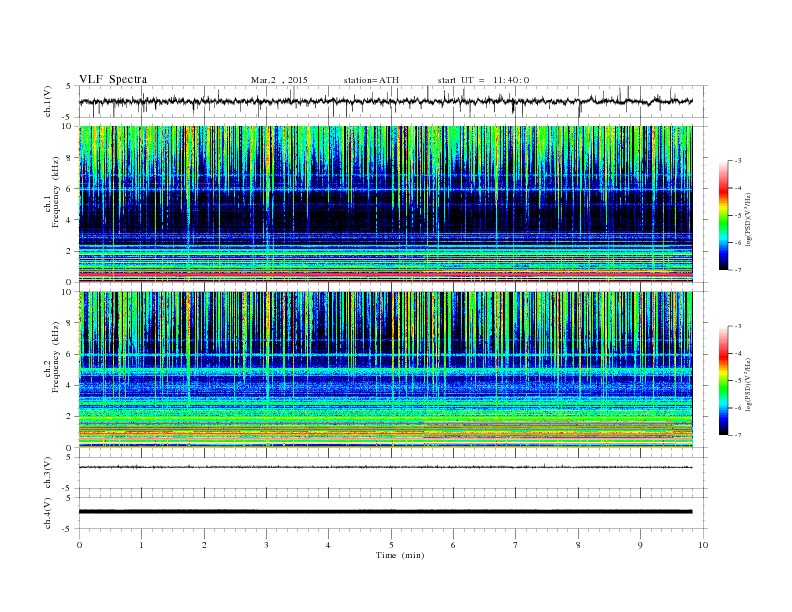792x612 pixels.
Task: Click the 'Mar.2 , 2015' date label
Action: click(279, 80)
